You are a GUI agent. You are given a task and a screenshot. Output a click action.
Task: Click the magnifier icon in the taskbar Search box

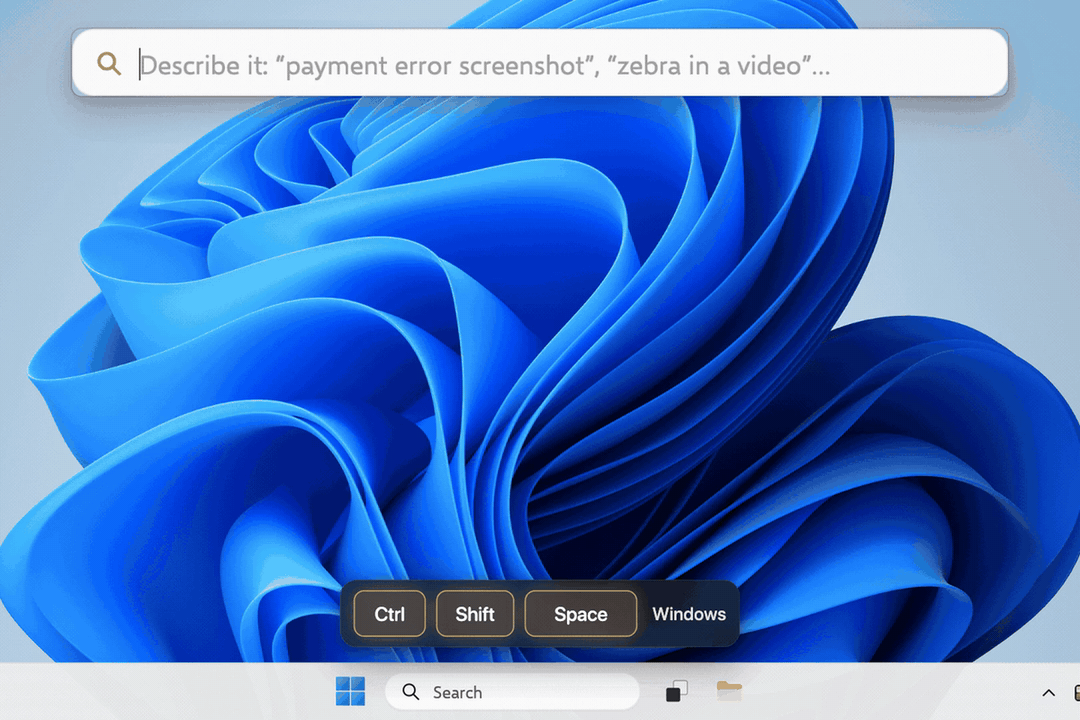pos(411,692)
